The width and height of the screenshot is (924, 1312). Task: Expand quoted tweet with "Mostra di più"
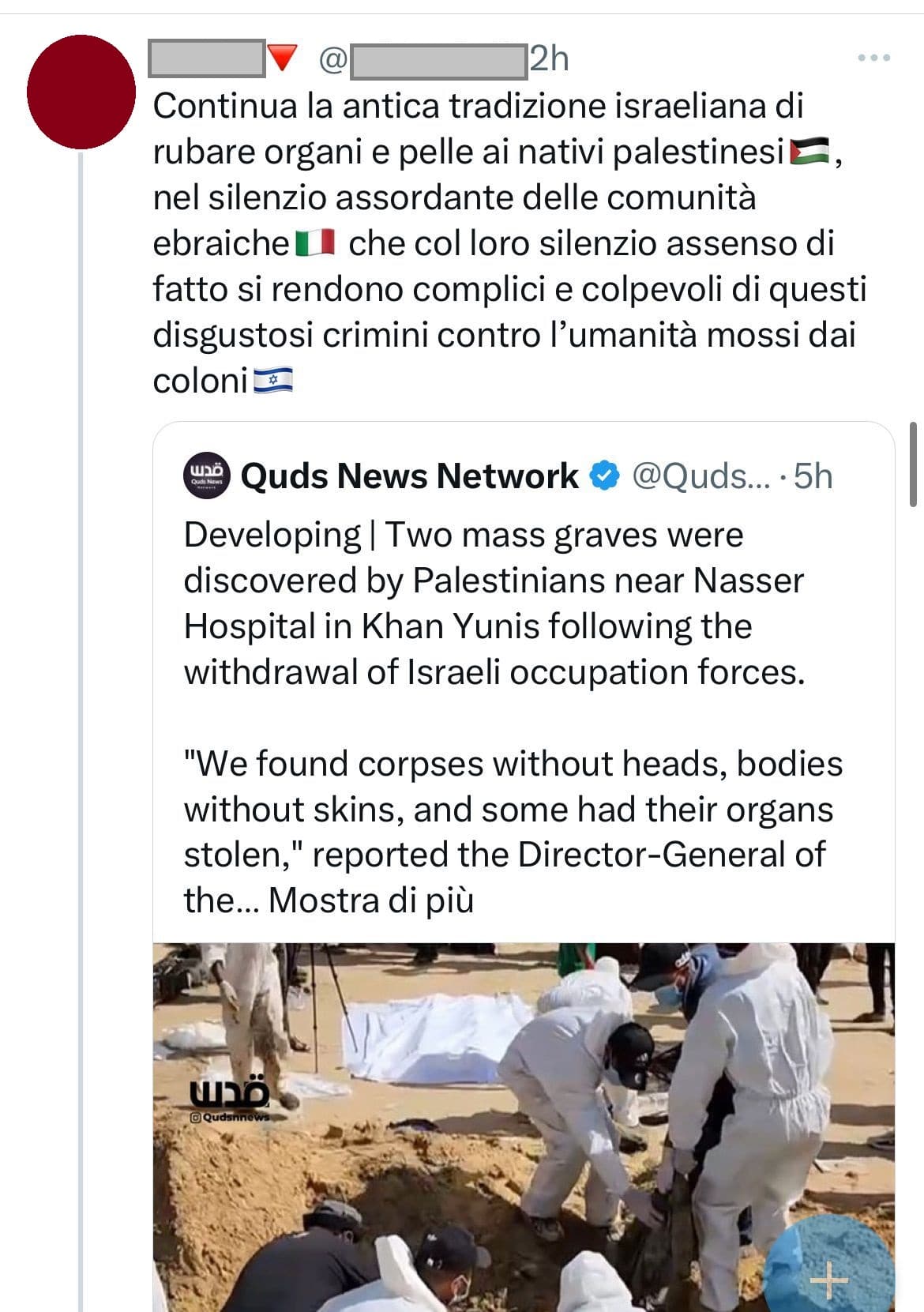[370, 900]
